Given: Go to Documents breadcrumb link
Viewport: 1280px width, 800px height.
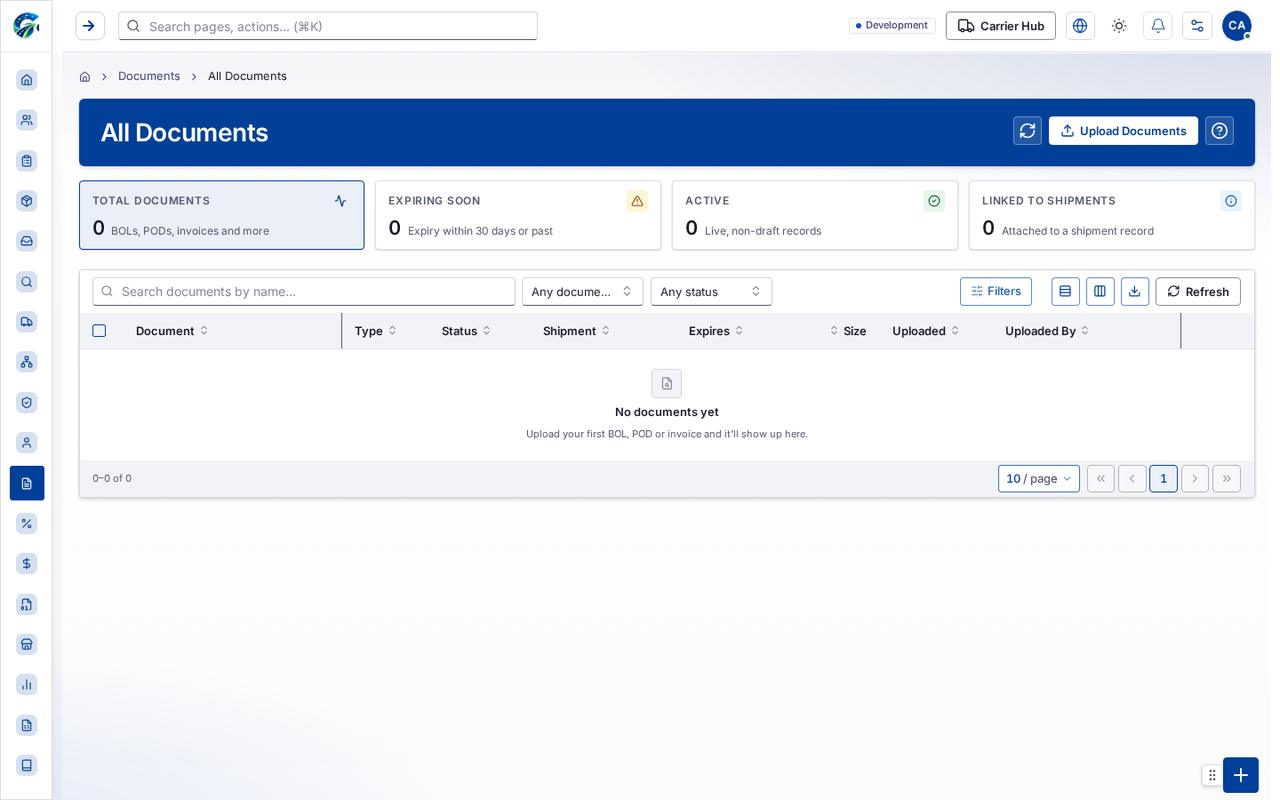Looking at the screenshot, I should 149,76.
